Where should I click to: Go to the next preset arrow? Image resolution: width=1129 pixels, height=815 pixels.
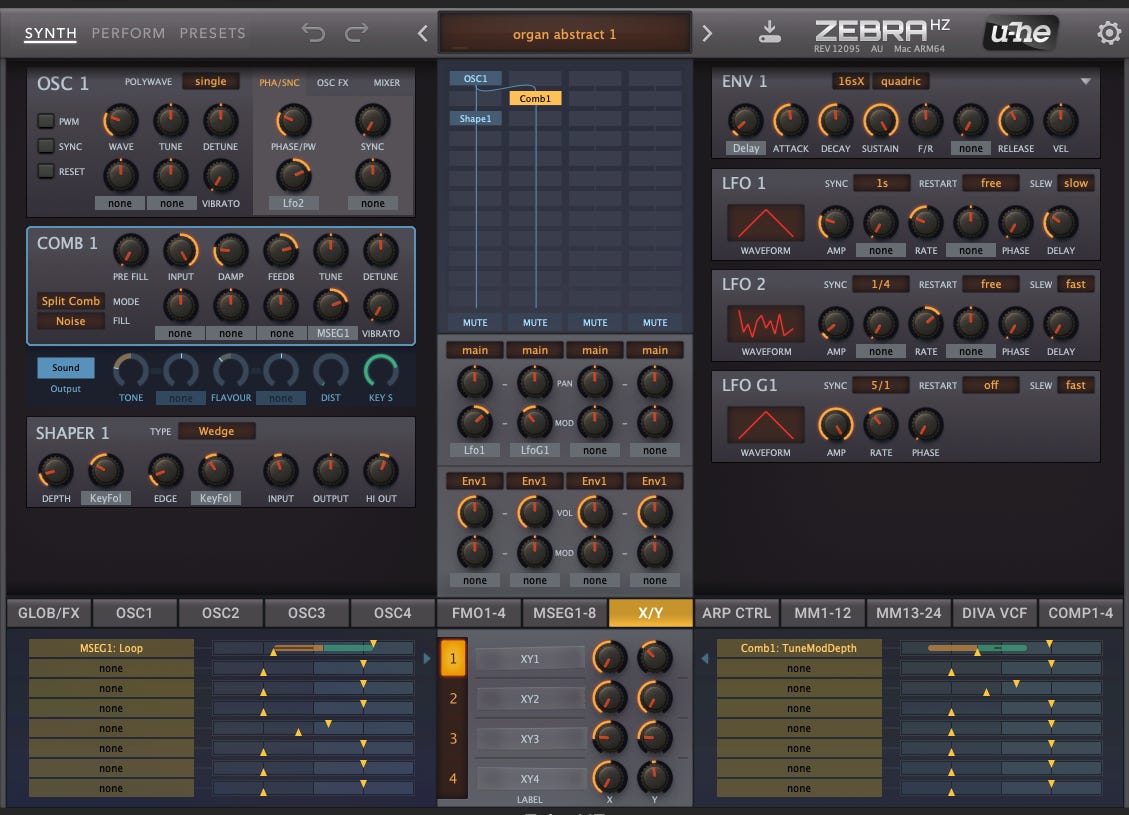[707, 33]
